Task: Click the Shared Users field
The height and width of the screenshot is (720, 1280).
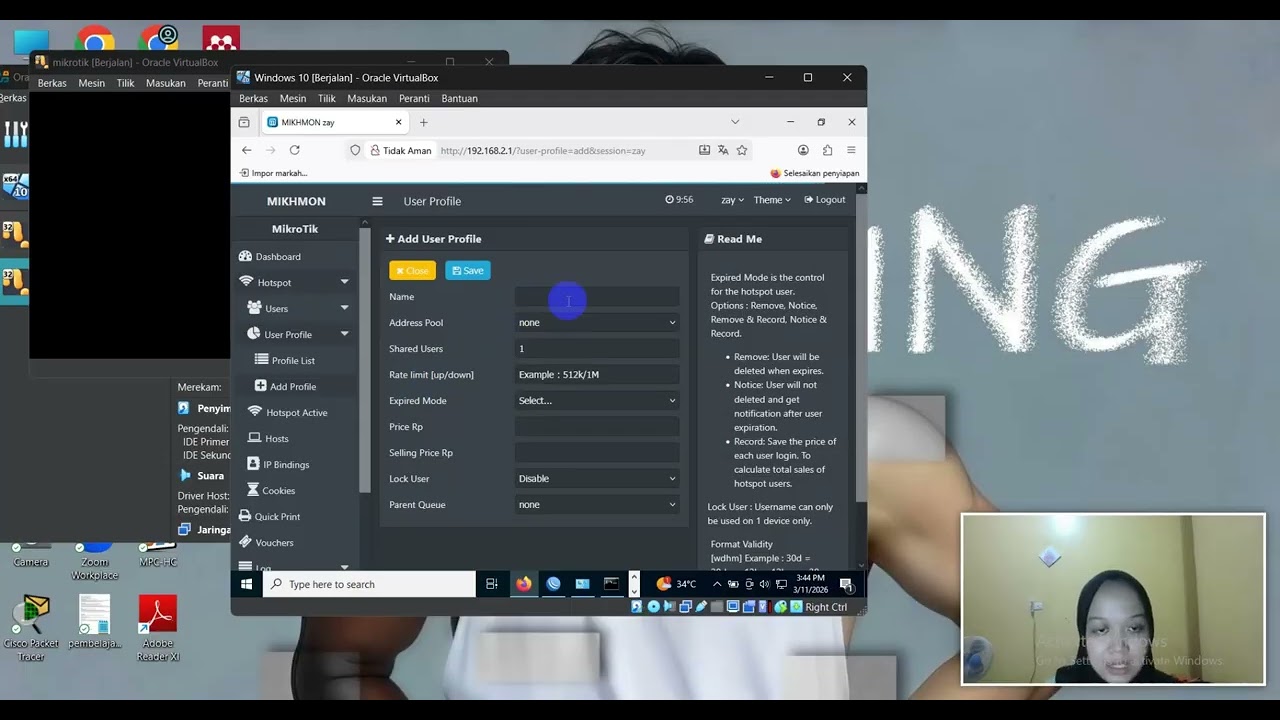Action: click(597, 349)
